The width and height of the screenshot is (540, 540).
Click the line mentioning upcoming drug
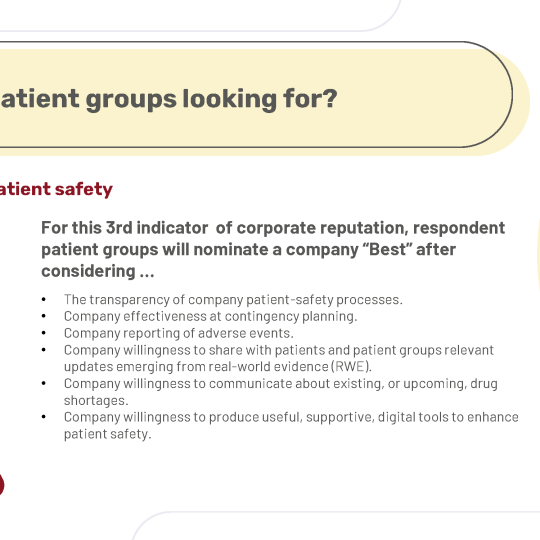click(x=281, y=383)
